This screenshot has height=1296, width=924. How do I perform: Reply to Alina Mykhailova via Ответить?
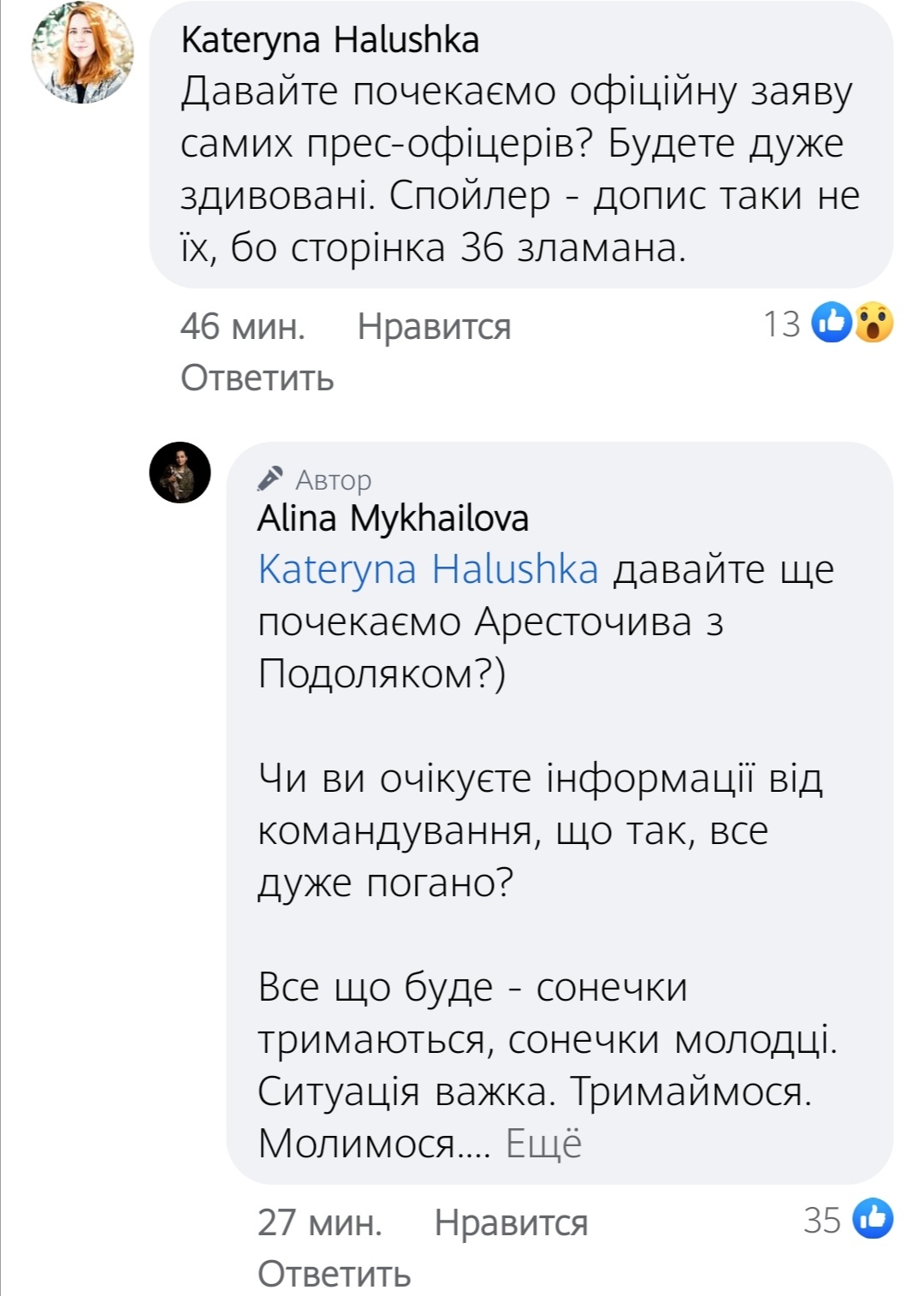tap(334, 1274)
